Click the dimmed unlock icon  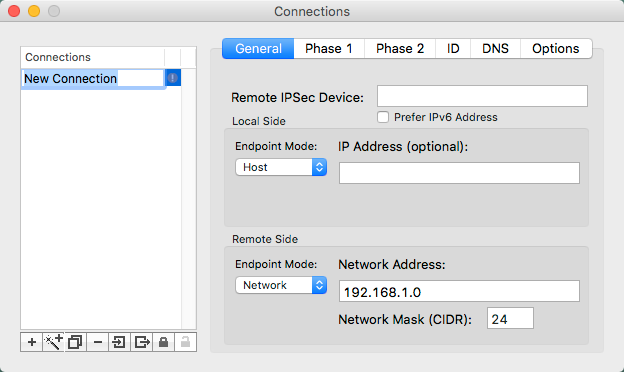(185, 342)
